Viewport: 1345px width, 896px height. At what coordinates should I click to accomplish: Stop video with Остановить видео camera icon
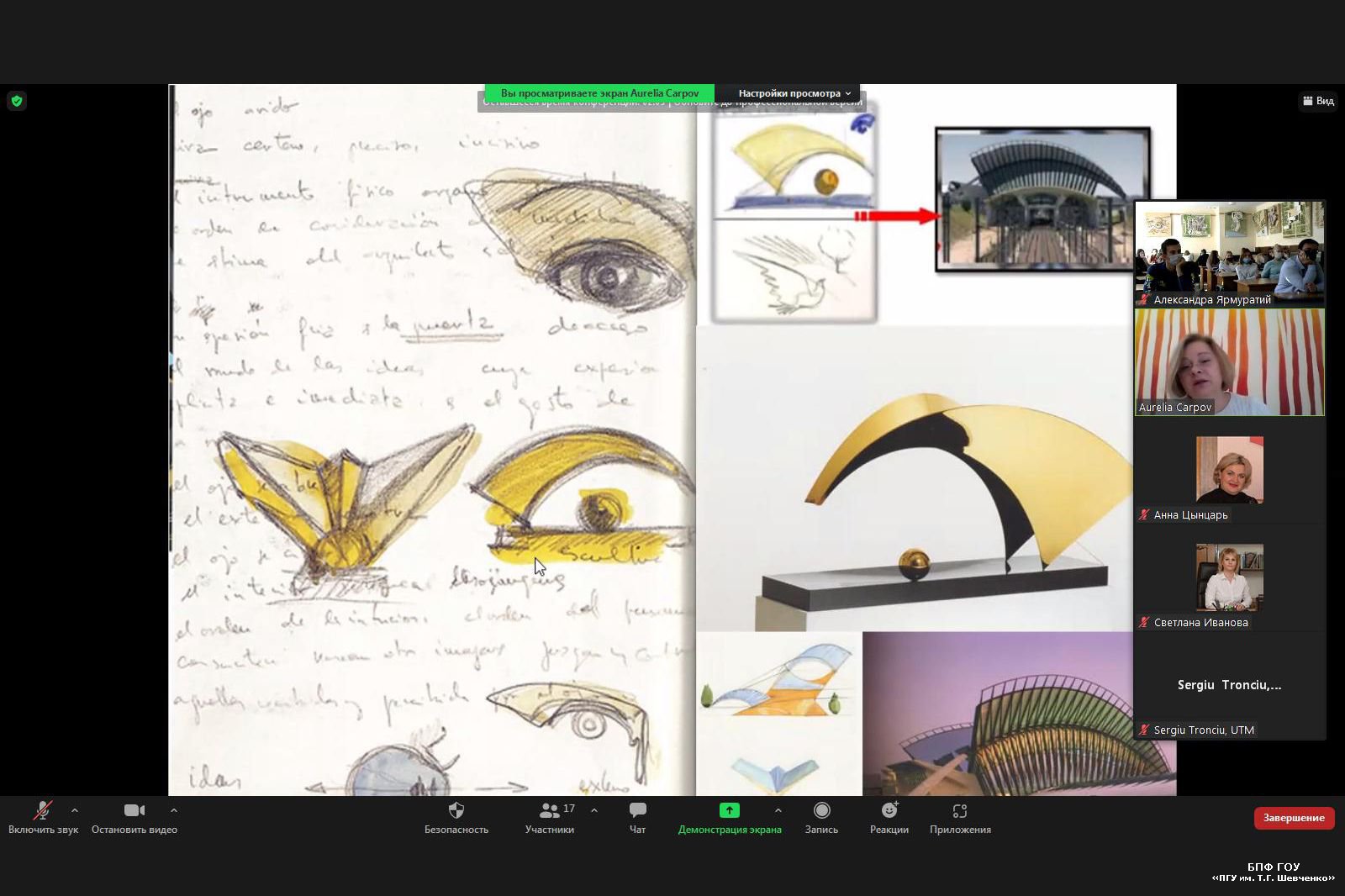pyautogui.click(x=134, y=810)
